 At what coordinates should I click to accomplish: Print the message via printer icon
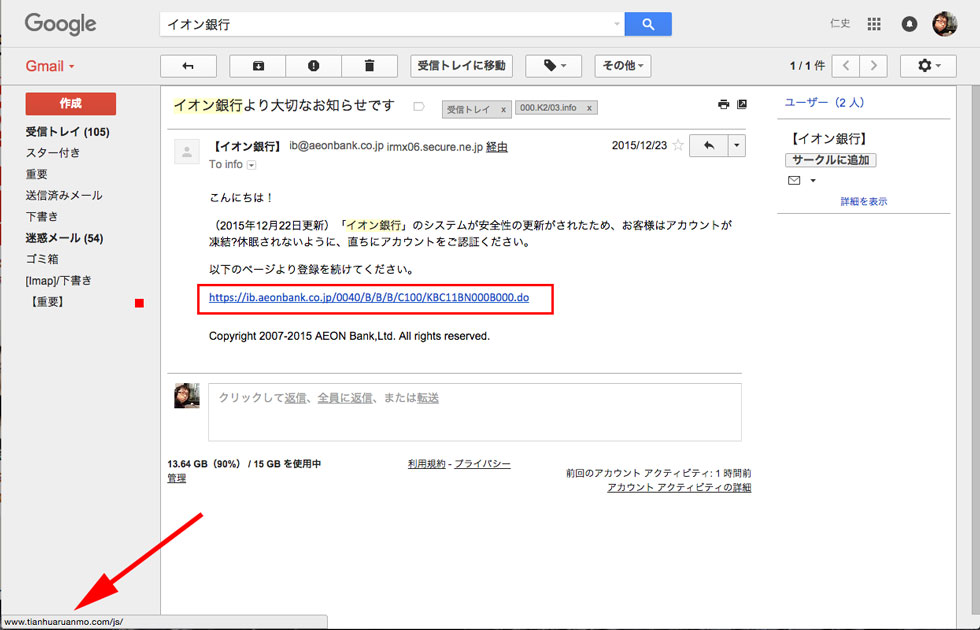723,104
